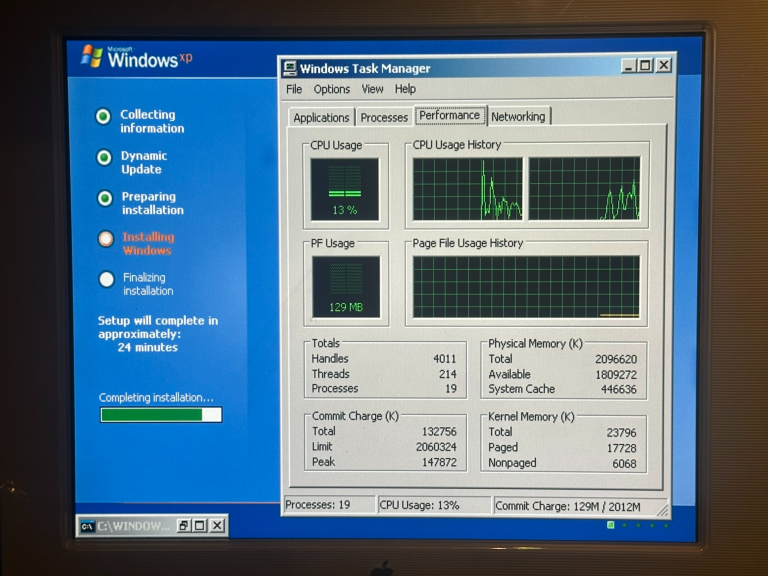Click the first CPU Usage History graph
This screenshot has width=768, height=576.
click(x=468, y=189)
